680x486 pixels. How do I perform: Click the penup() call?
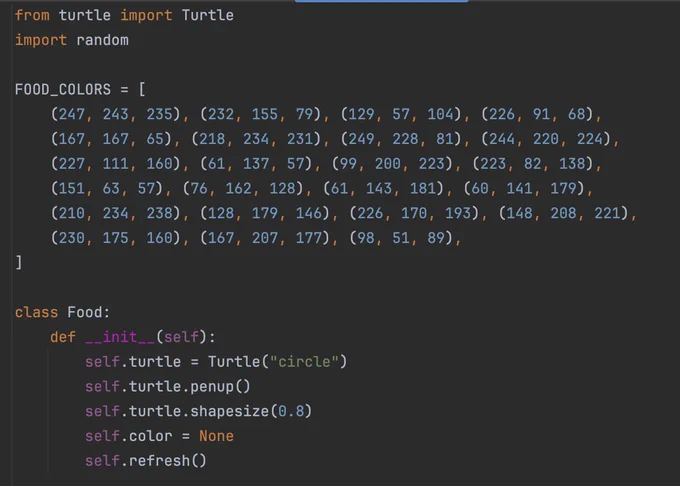tap(220, 387)
